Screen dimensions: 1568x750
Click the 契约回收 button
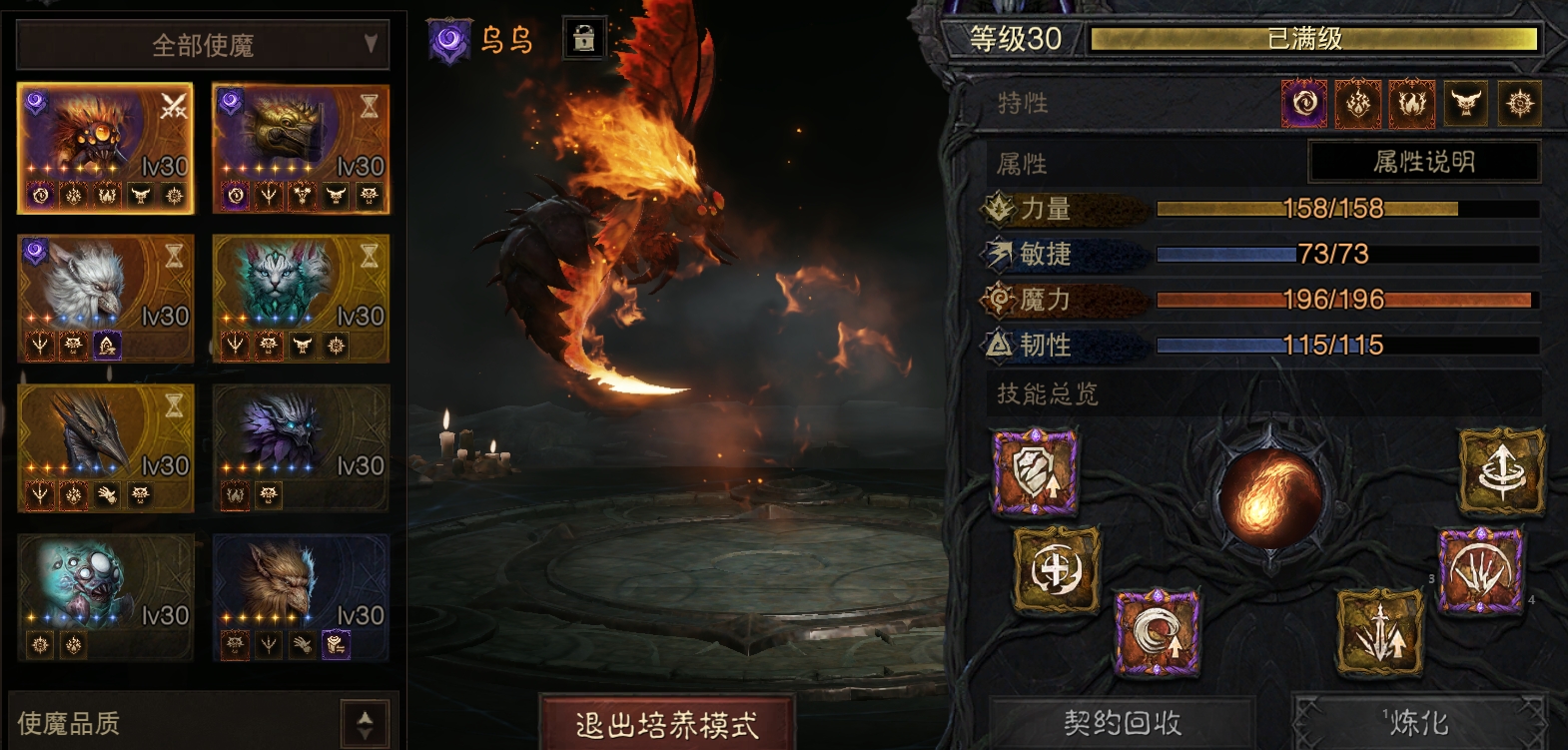click(x=1122, y=722)
